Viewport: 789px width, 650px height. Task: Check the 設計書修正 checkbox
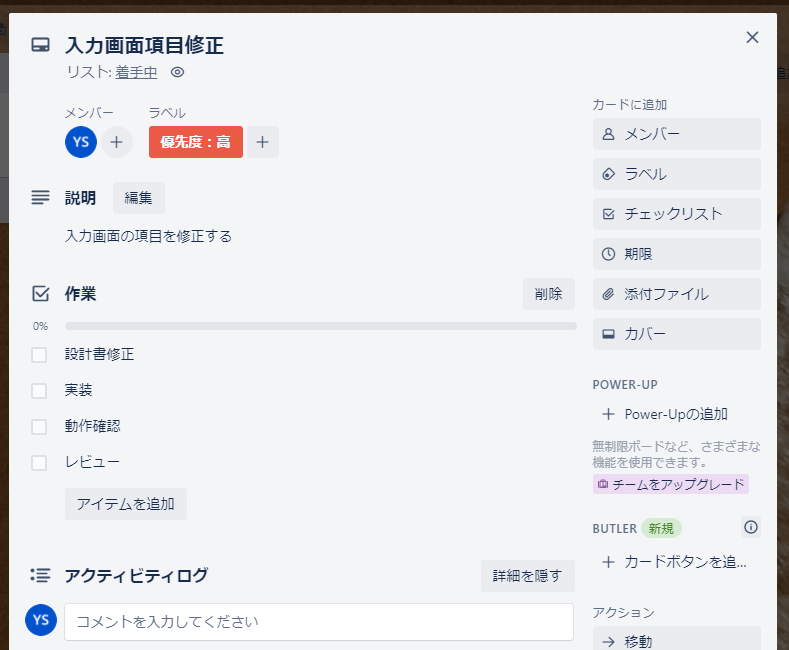39,355
